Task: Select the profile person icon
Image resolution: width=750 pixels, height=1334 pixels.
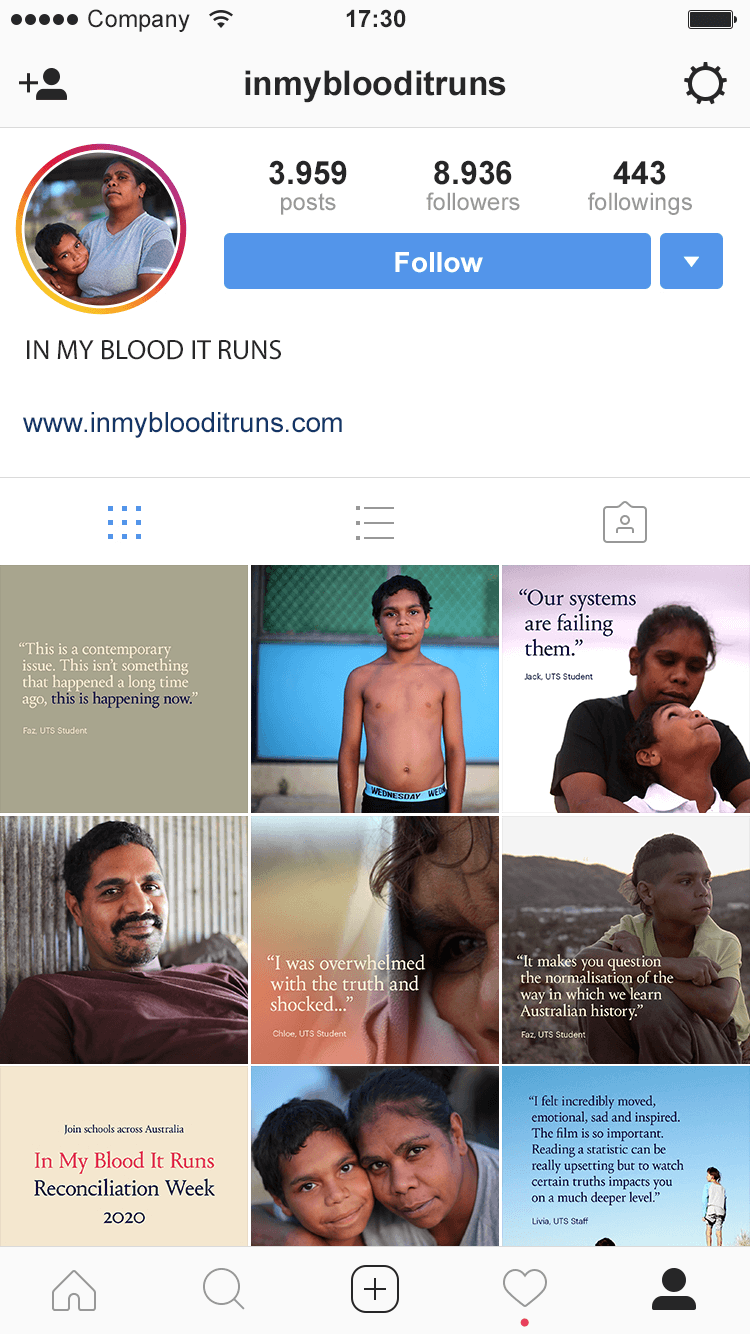Action: click(674, 1290)
